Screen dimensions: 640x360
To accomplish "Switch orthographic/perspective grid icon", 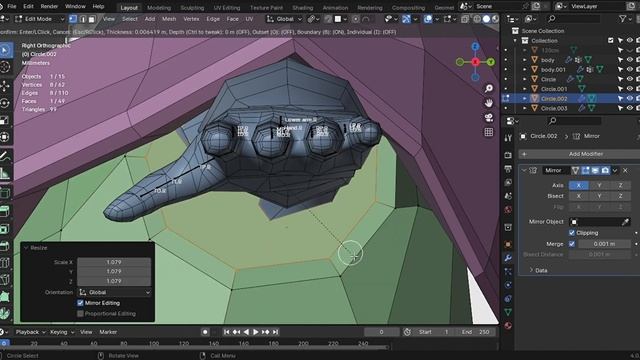I will tap(489, 132).
